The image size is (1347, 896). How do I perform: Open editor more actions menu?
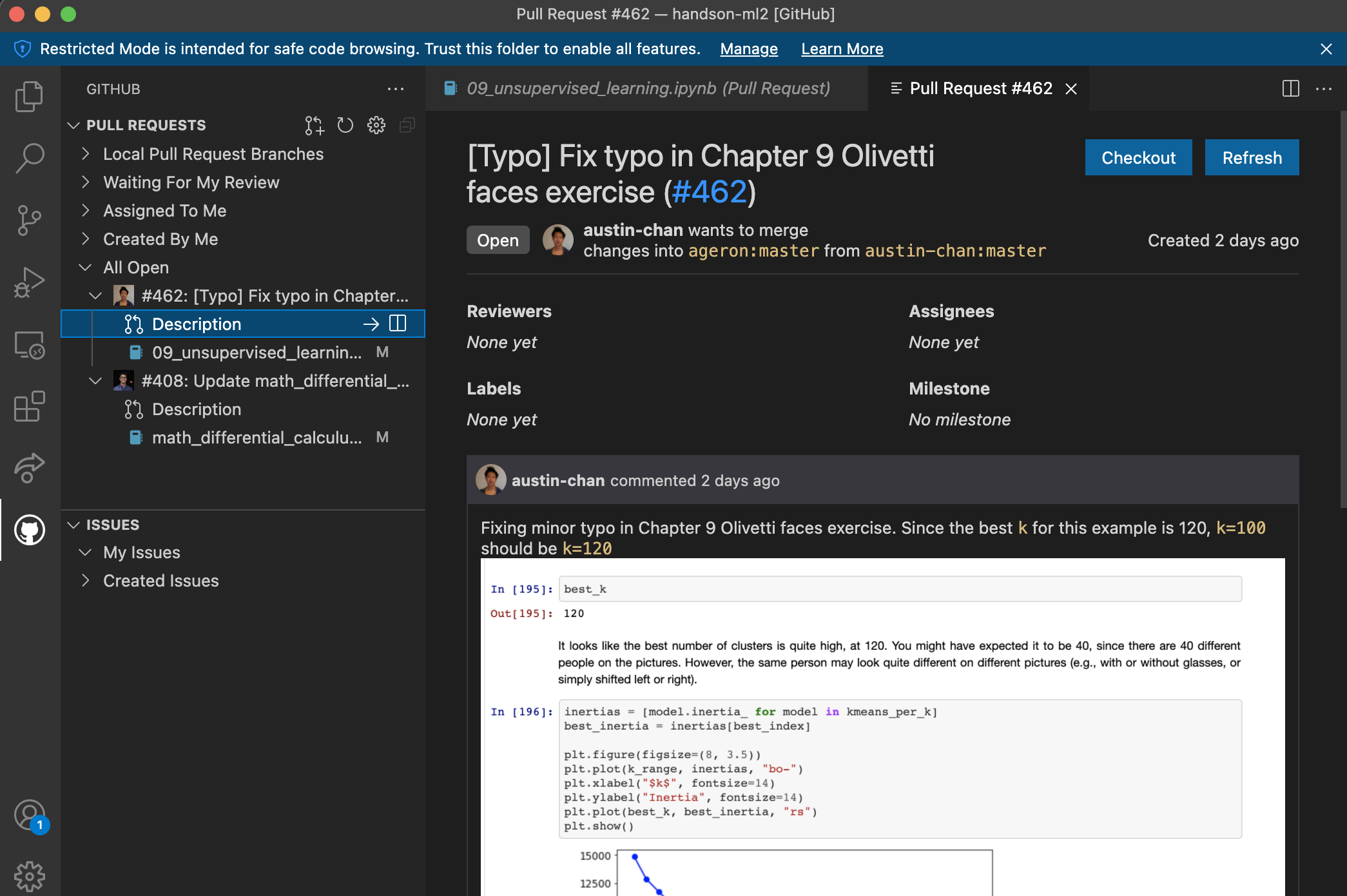click(1324, 88)
